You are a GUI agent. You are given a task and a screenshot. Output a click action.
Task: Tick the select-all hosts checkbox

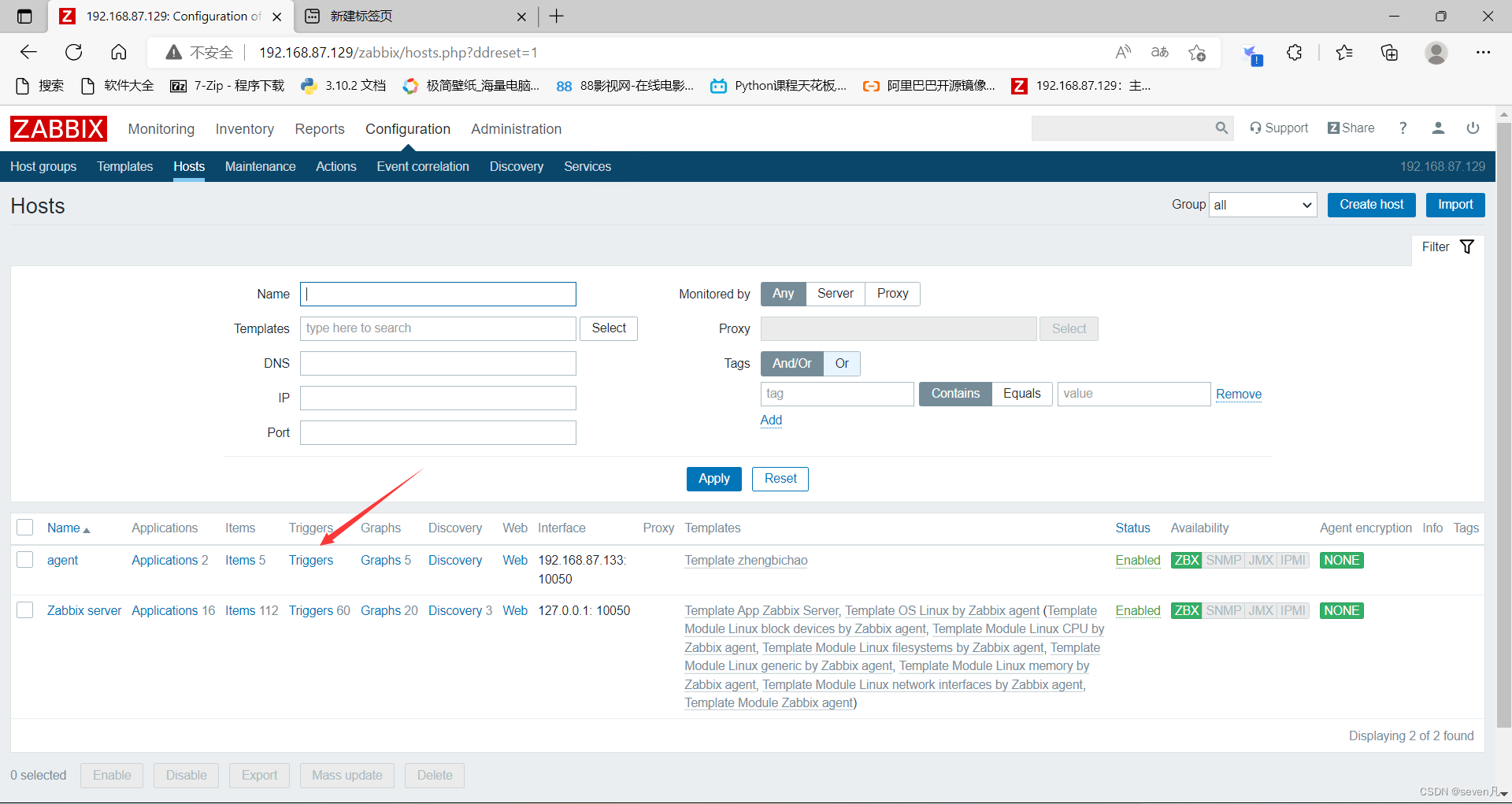coord(25,528)
